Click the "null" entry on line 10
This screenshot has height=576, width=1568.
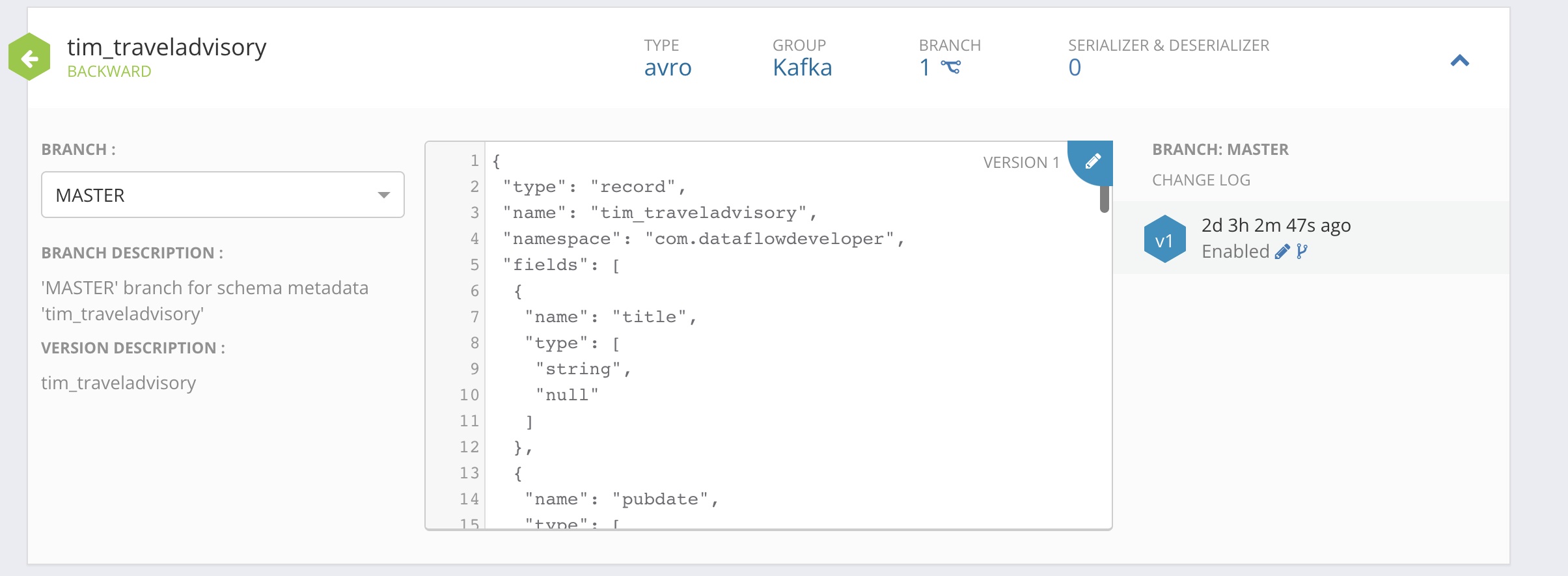click(567, 395)
